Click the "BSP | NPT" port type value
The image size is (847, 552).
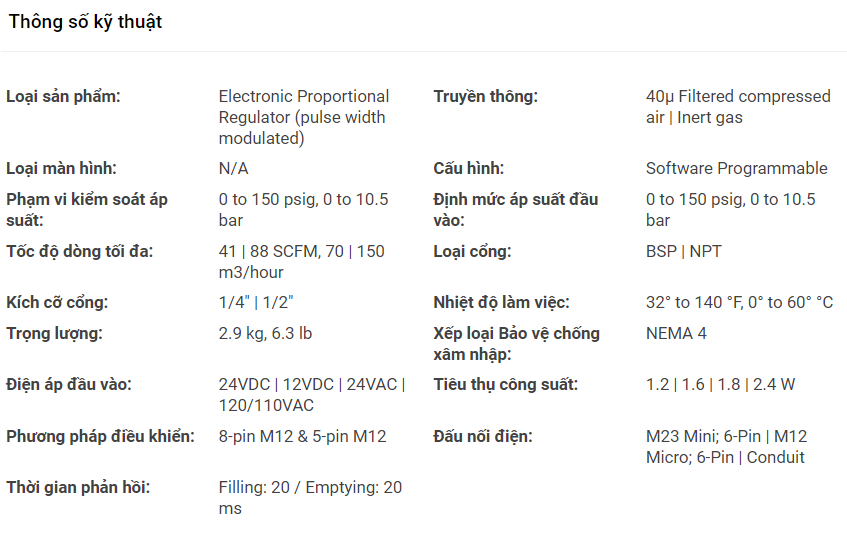point(682,251)
